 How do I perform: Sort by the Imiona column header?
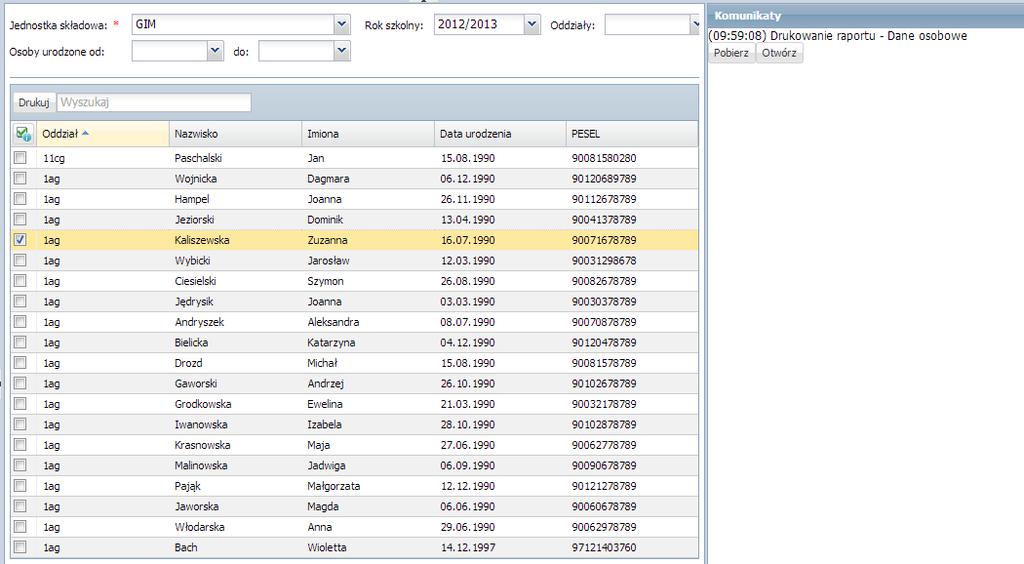pos(368,134)
